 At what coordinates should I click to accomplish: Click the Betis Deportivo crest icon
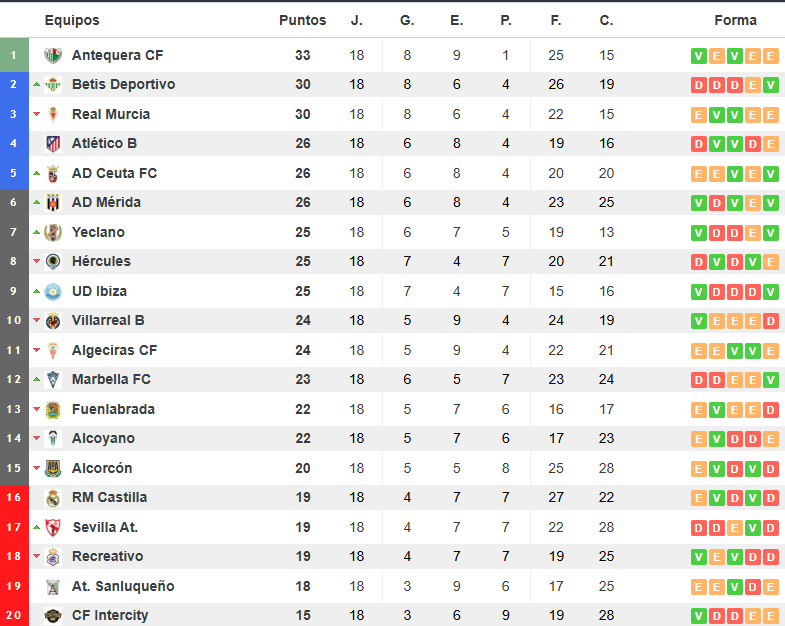[53, 85]
